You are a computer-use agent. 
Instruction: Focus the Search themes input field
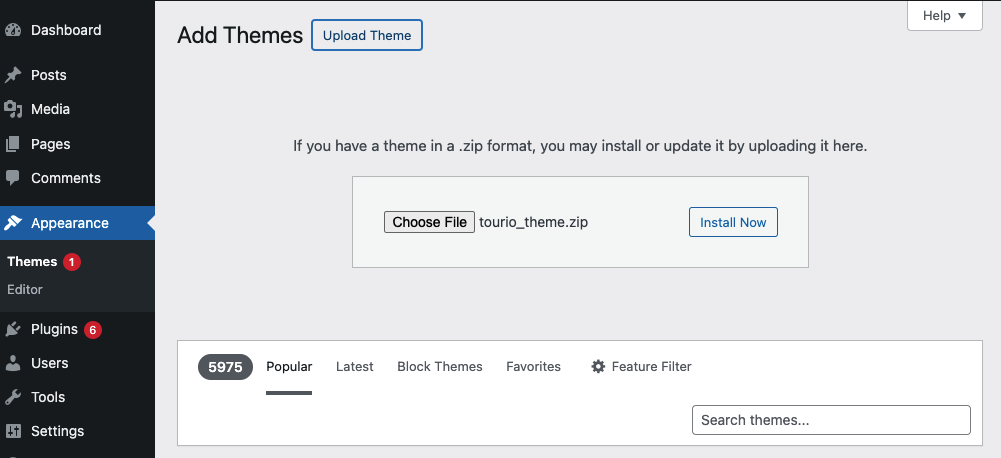(x=831, y=420)
